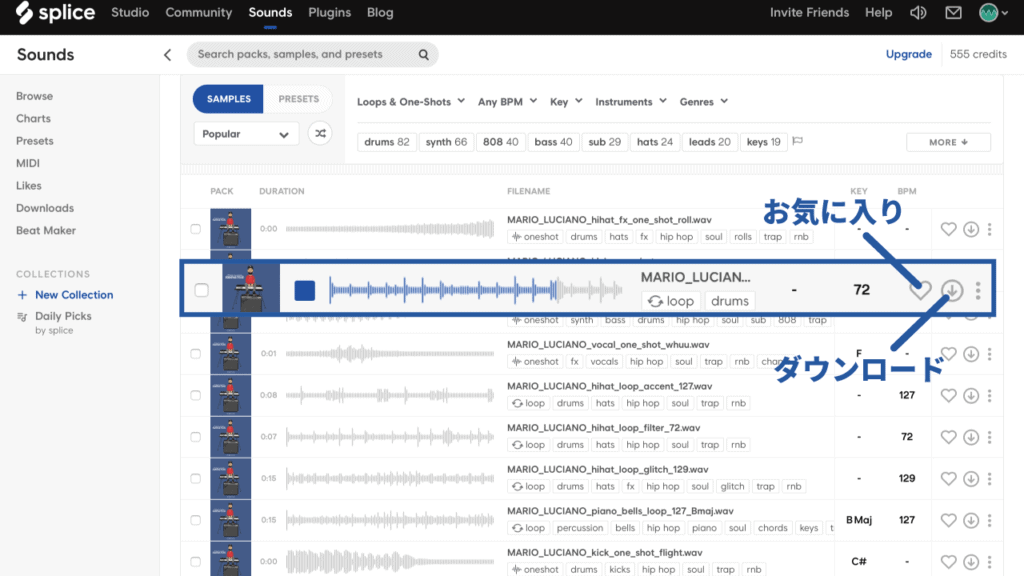Viewport: 1024px width, 576px height.
Task: Stop playback with the blue square button
Action: click(305, 290)
